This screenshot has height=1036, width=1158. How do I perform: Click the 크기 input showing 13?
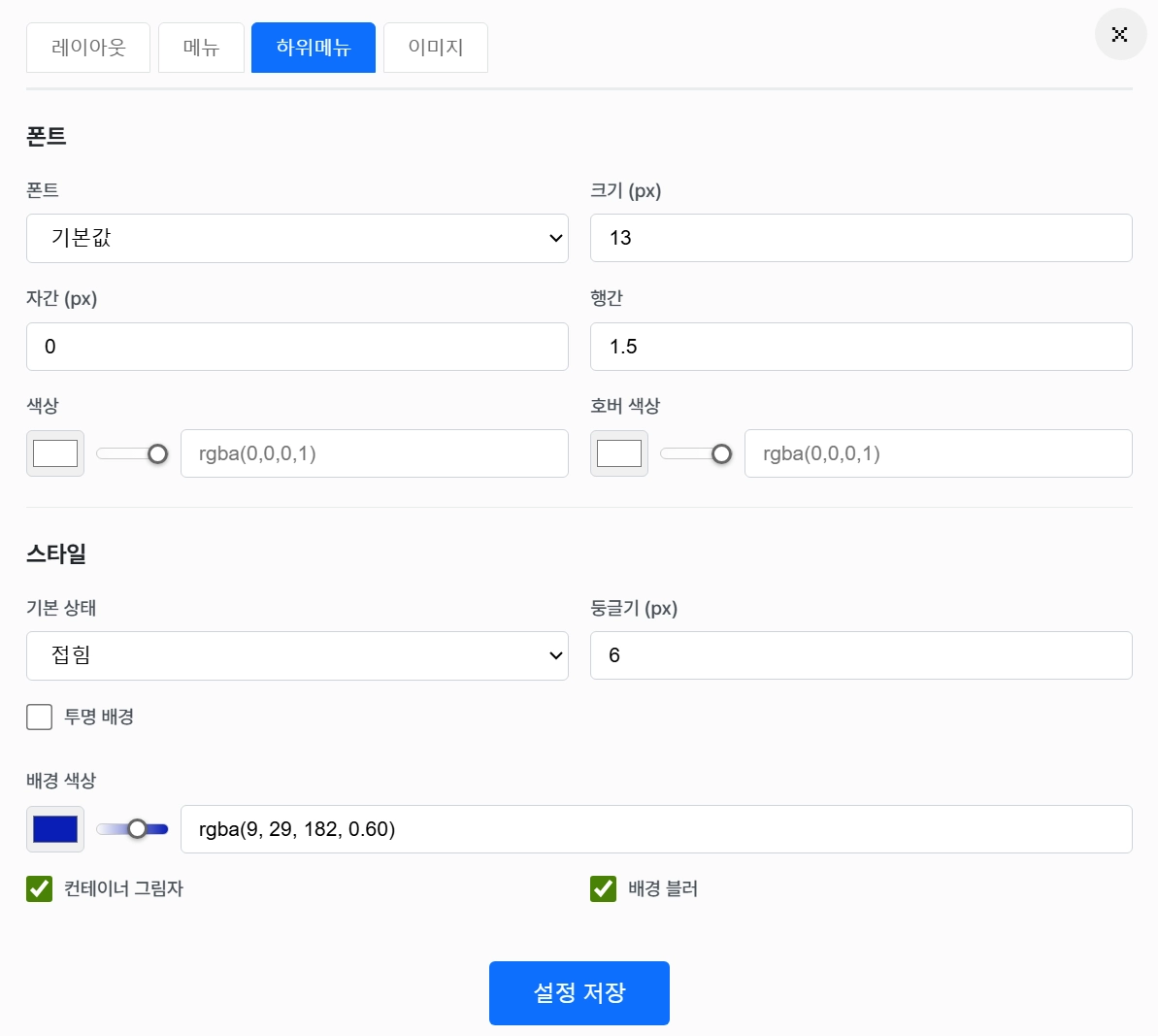860,238
